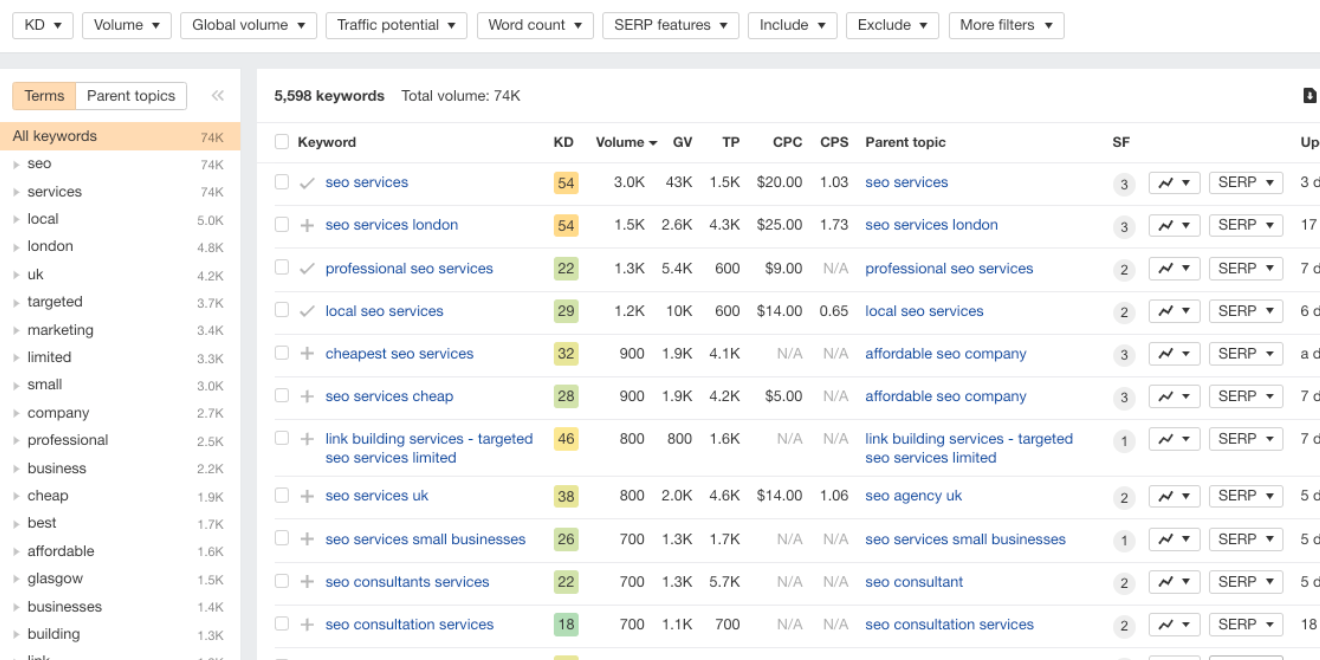Check the select-all checkbox in Keyword header
The height and width of the screenshot is (660, 1320).
[x=282, y=142]
